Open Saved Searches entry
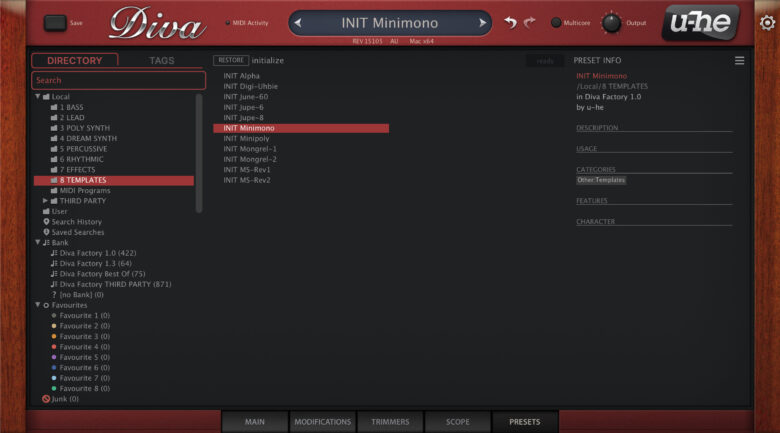 point(74,232)
